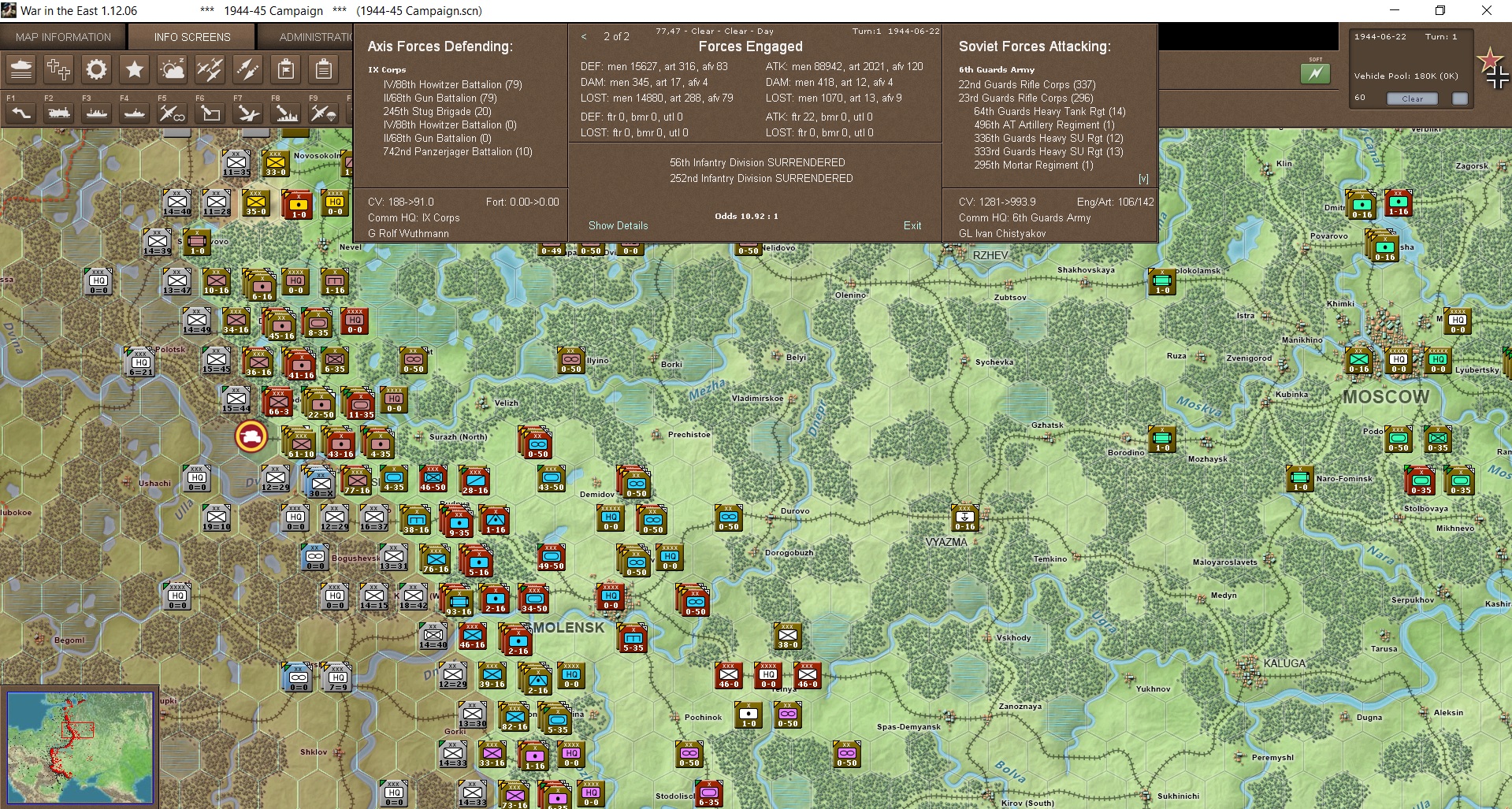
Task: Open the clipboard with flag report icon
Action: (x=286, y=70)
